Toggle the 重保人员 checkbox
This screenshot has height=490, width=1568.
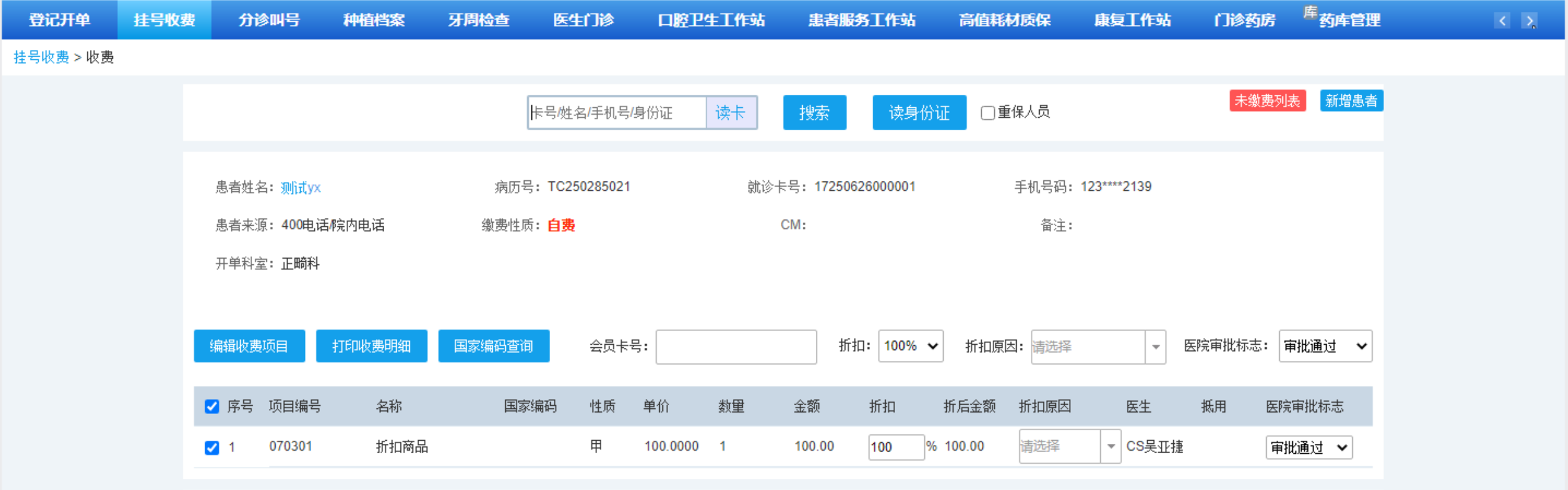tap(987, 113)
